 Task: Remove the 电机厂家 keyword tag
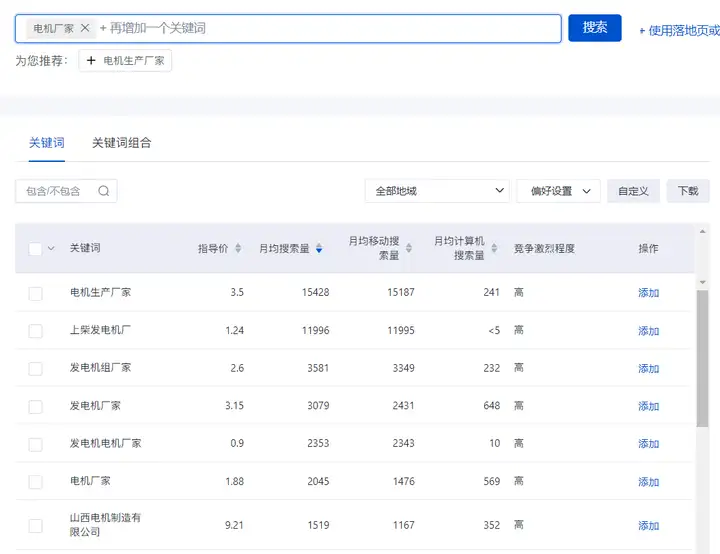pos(85,28)
